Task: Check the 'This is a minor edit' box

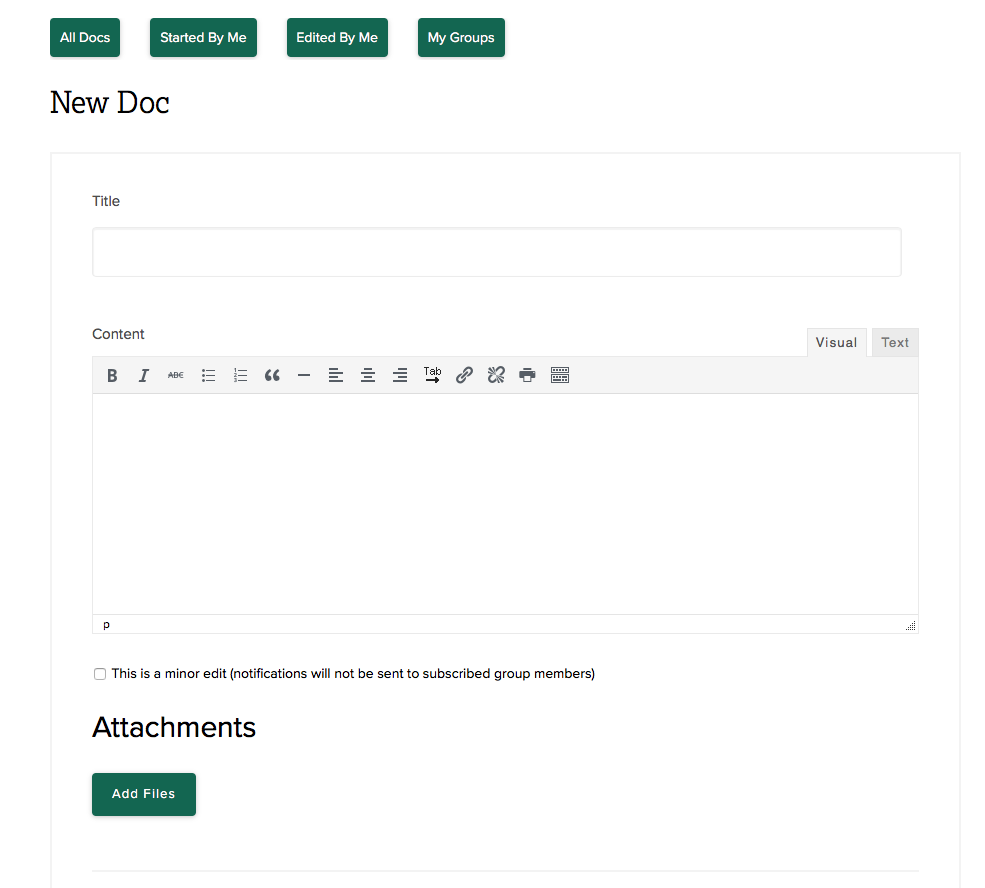Action: (100, 674)
